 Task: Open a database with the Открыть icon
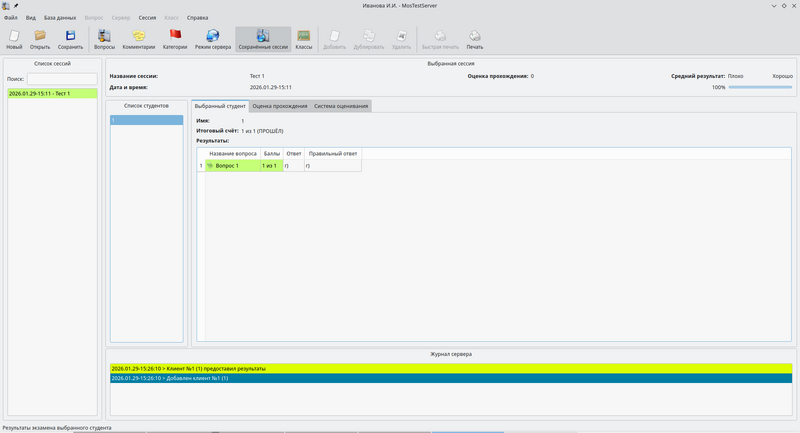(40, 38)
